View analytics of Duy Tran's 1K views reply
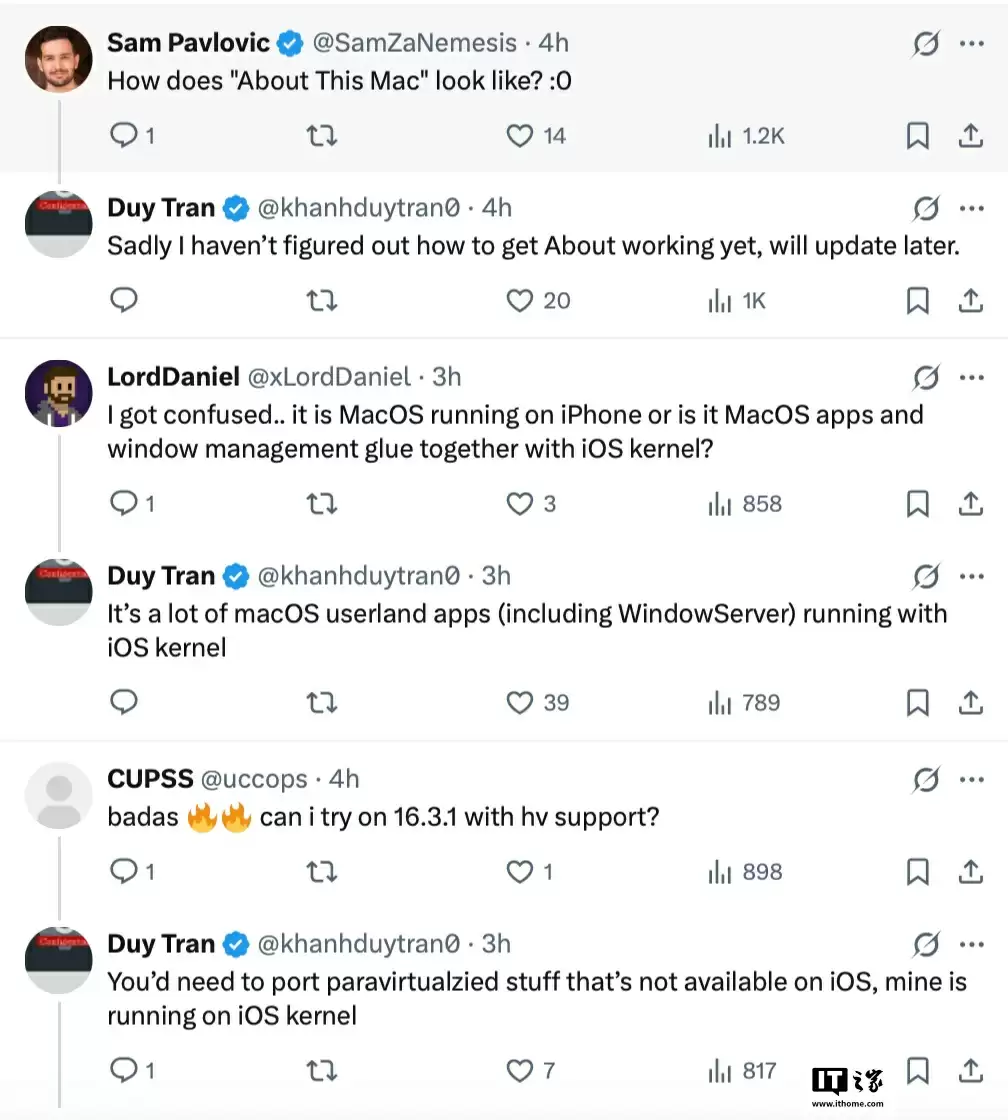The width and height of the screenshot is (1008, 1120). click(719, 300)
